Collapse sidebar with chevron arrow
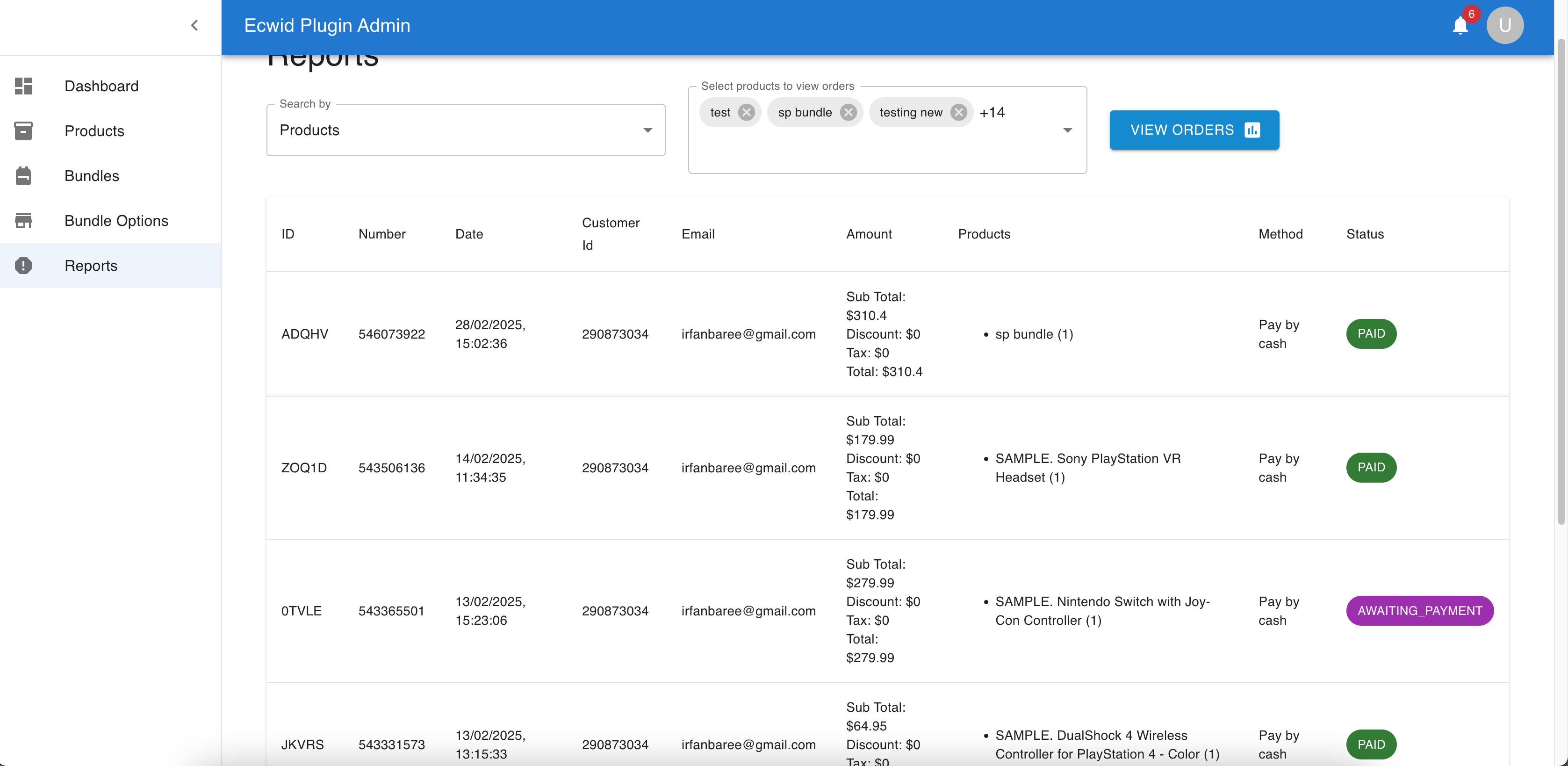Image resolution: width=1568 pixels, height=766 pixels. tap(194, 26)
